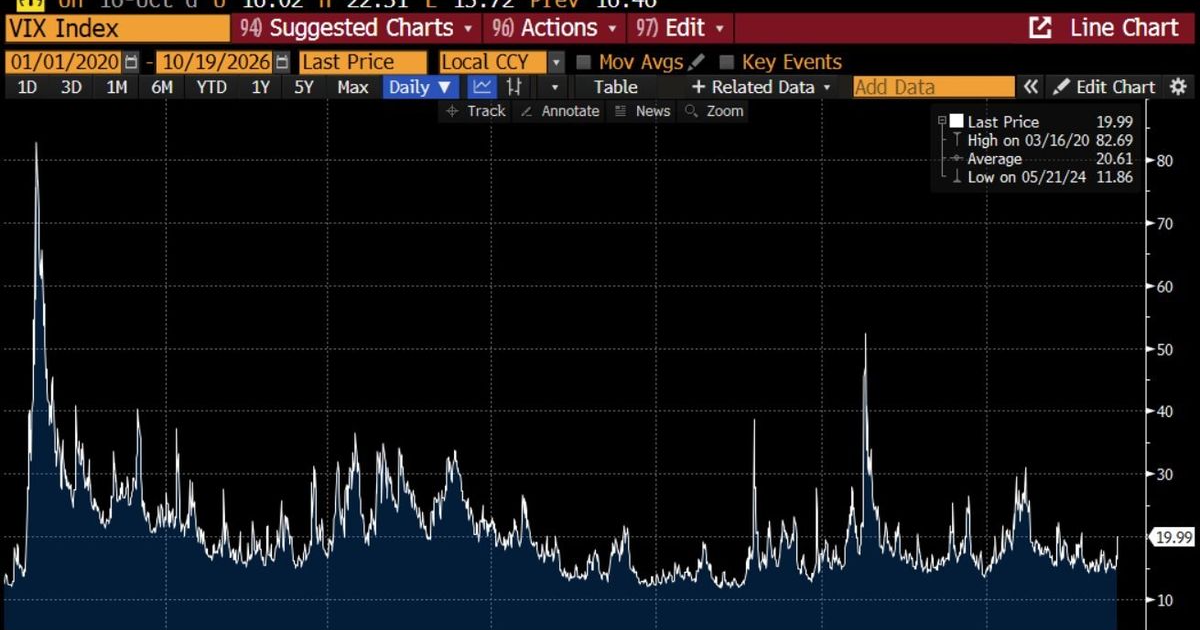Click the pop-out window icon beside Line Chart
Image resolution: width=1200 pixels, height=630 pixels.
click(x=1040, y=27)
